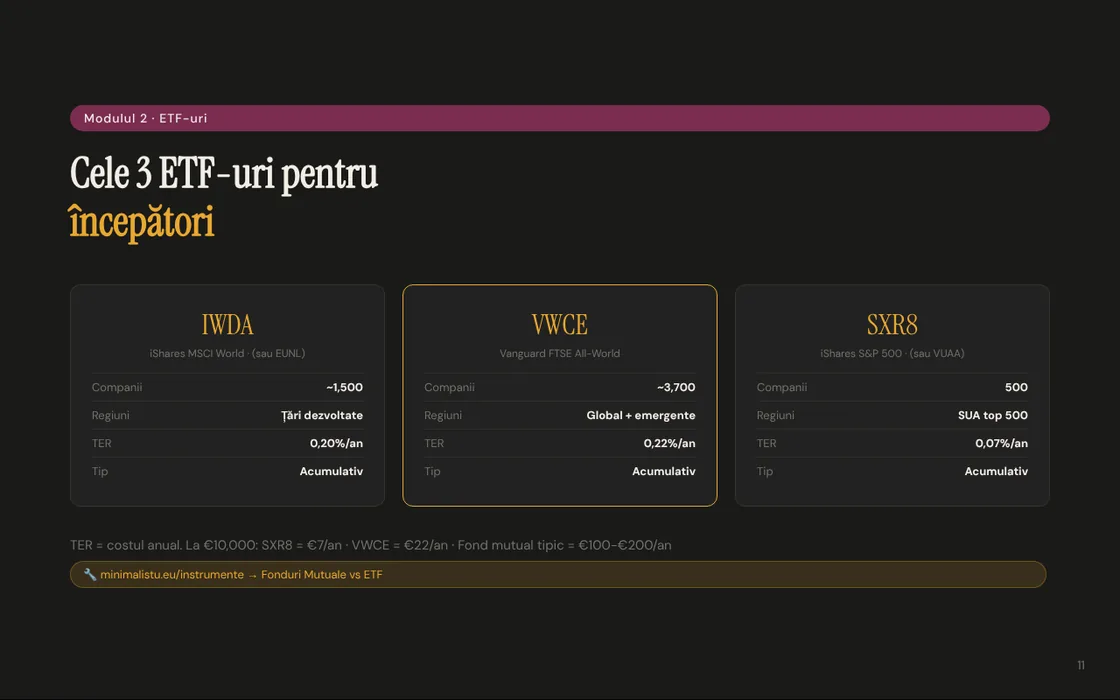Click the ~3,700 companies value
Screen dimensions: 1120x700
[x=676, y=387]
